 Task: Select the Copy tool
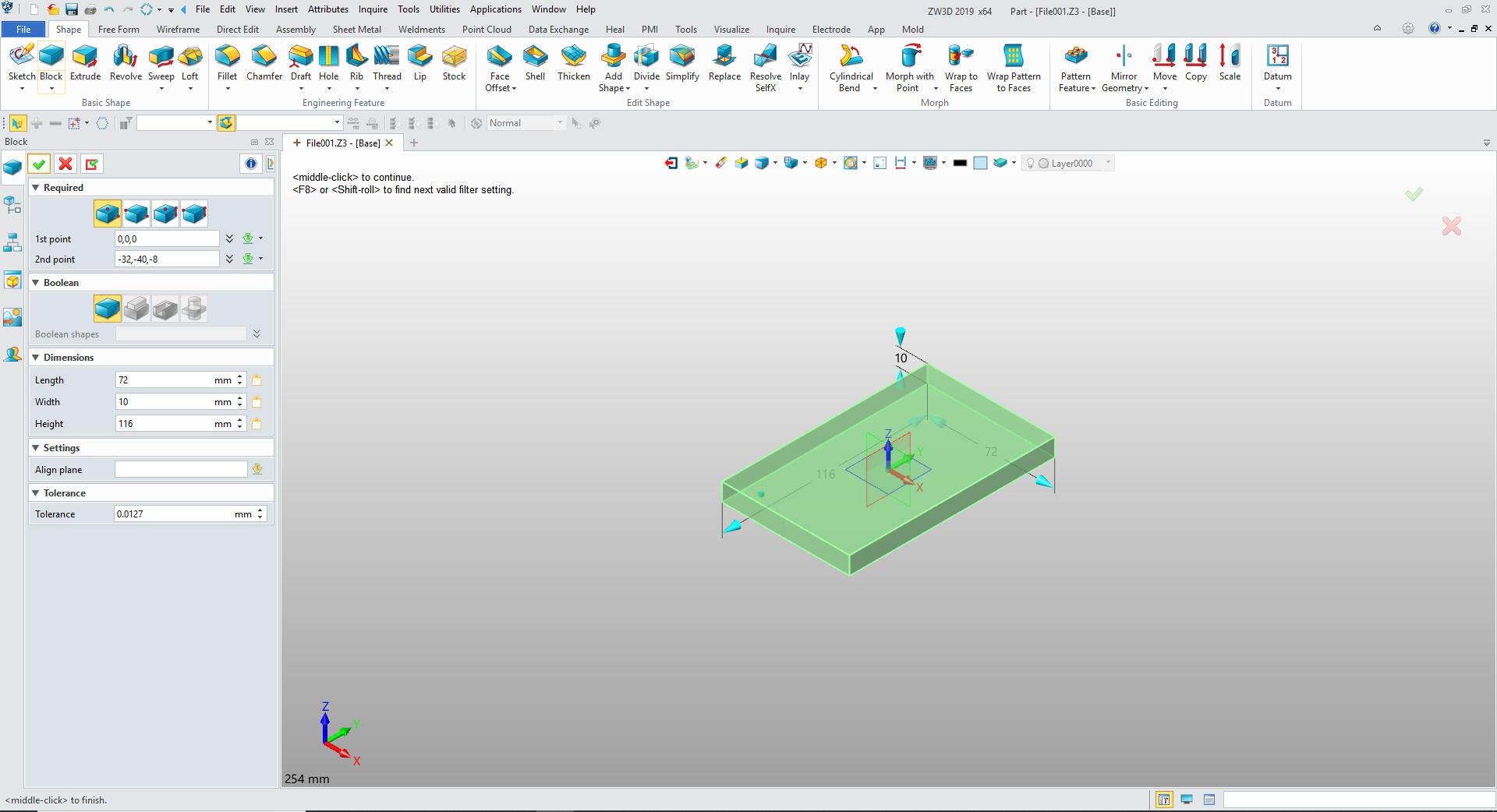point(1196,62)
